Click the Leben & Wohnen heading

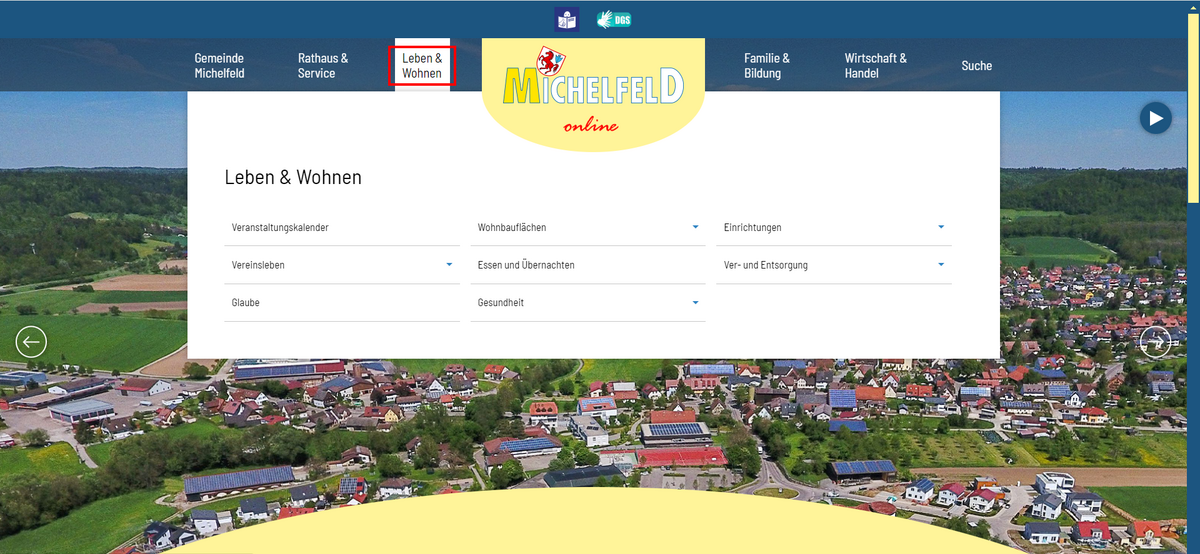coord(293,178)
